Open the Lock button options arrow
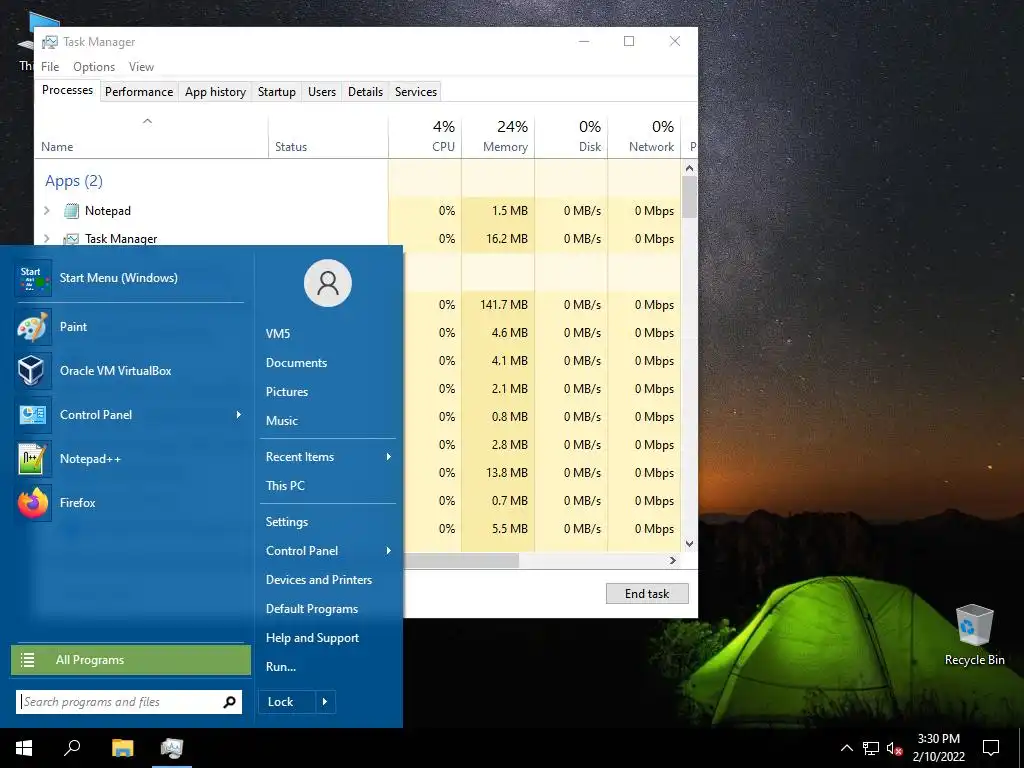The image size is (1024, 768). click(325, 702)
